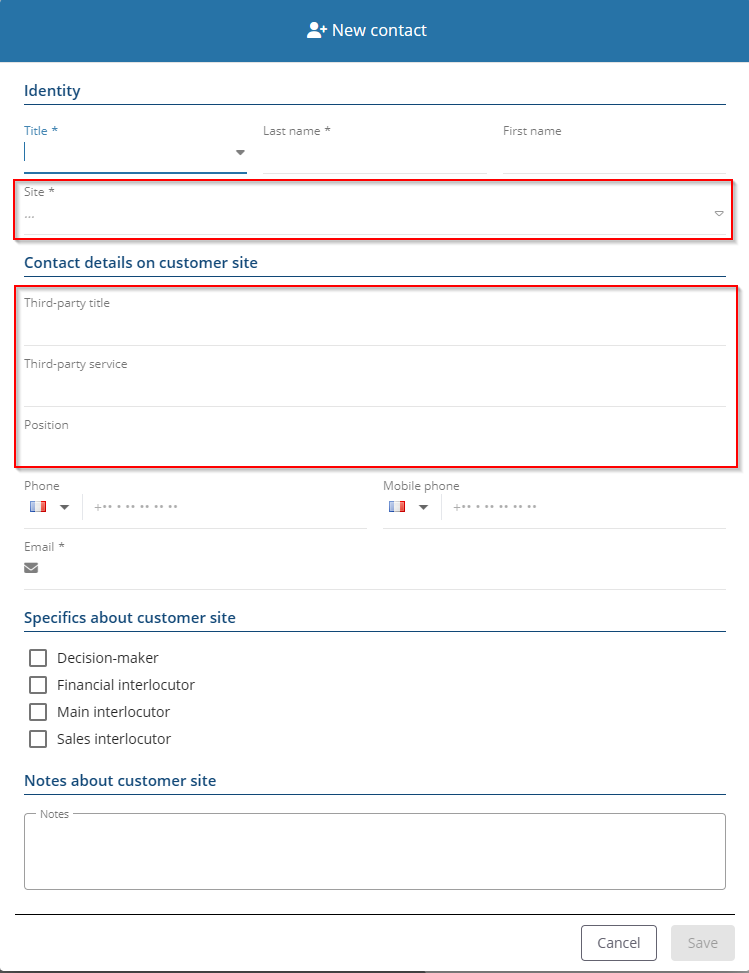Toggle the Main interlocutor checkbox

pyautogui.click(x=38, y=712)
